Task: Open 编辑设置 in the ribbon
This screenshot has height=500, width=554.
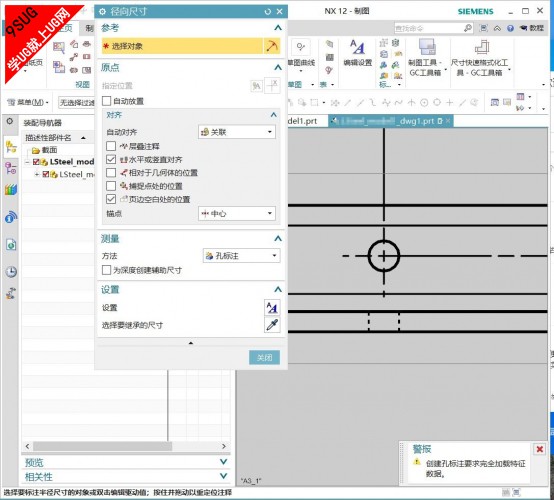Action: pyautogui.click(x=358, y=53)
